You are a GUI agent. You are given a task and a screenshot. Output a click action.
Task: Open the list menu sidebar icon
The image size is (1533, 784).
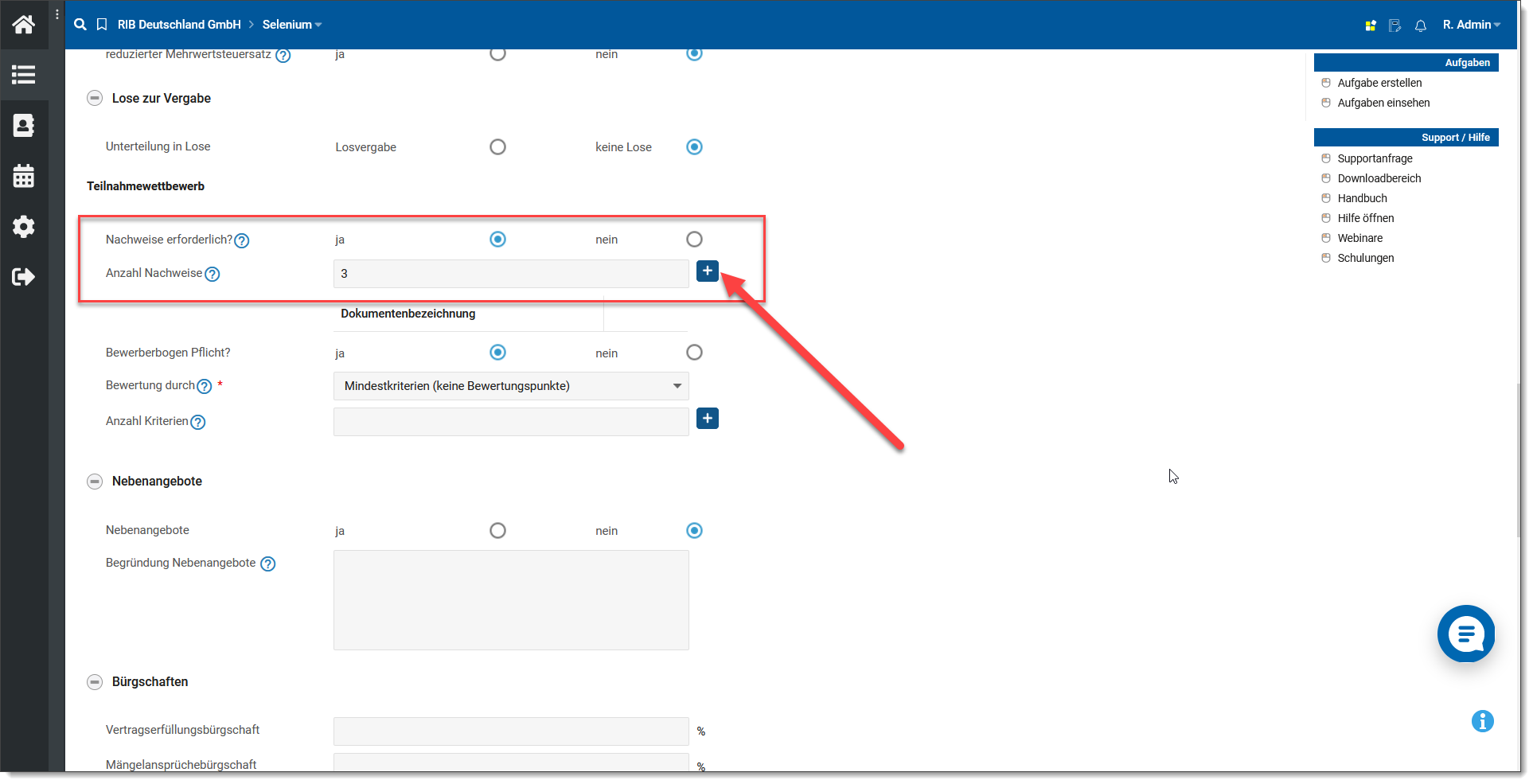(x=24, y=75)
